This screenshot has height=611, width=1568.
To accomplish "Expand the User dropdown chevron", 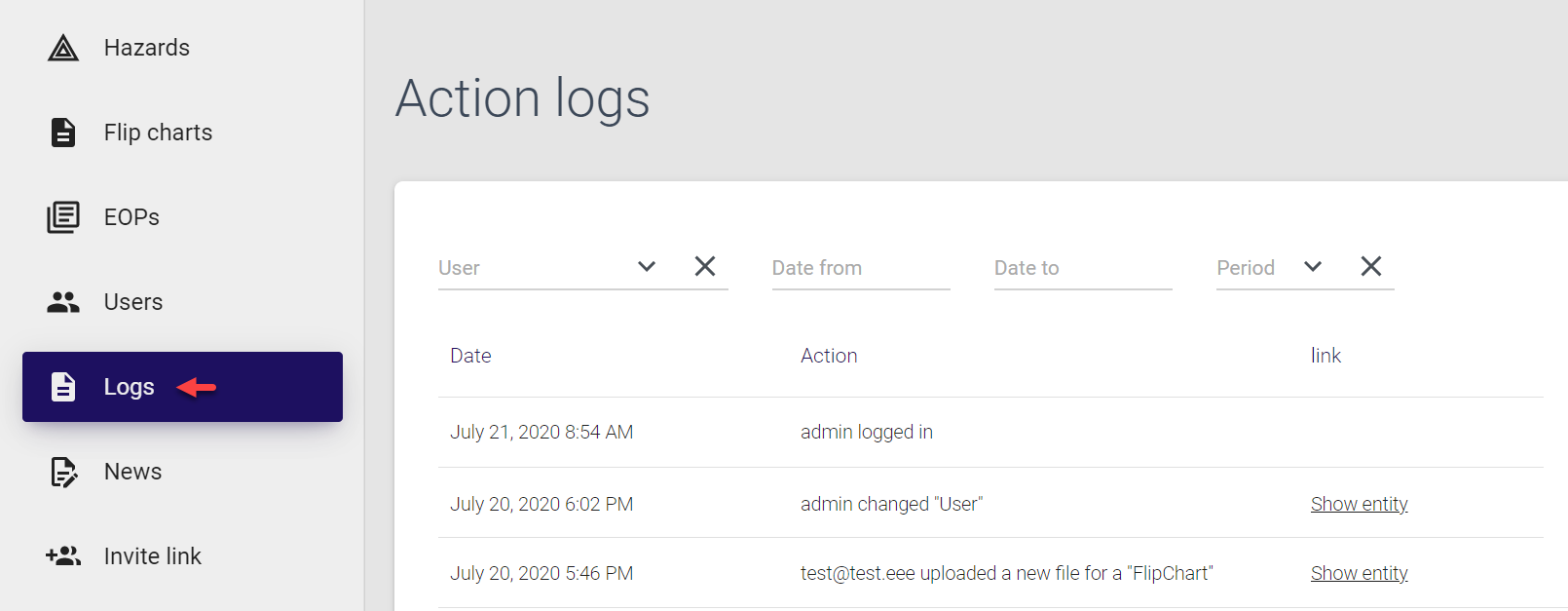I will [647, 266].
